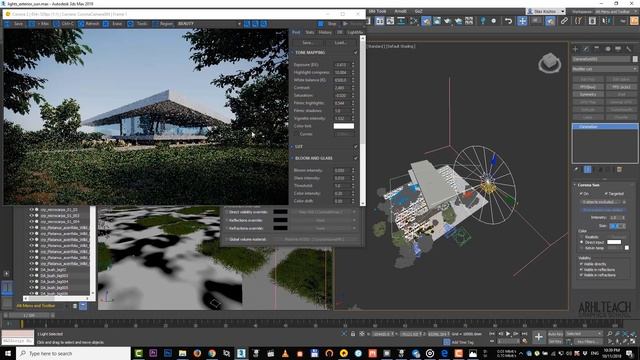The height and width of the screenshot is (360, 640).
Task: Click the Undo arrow icon in main toolbar
Action: click(x=508, y=20)
